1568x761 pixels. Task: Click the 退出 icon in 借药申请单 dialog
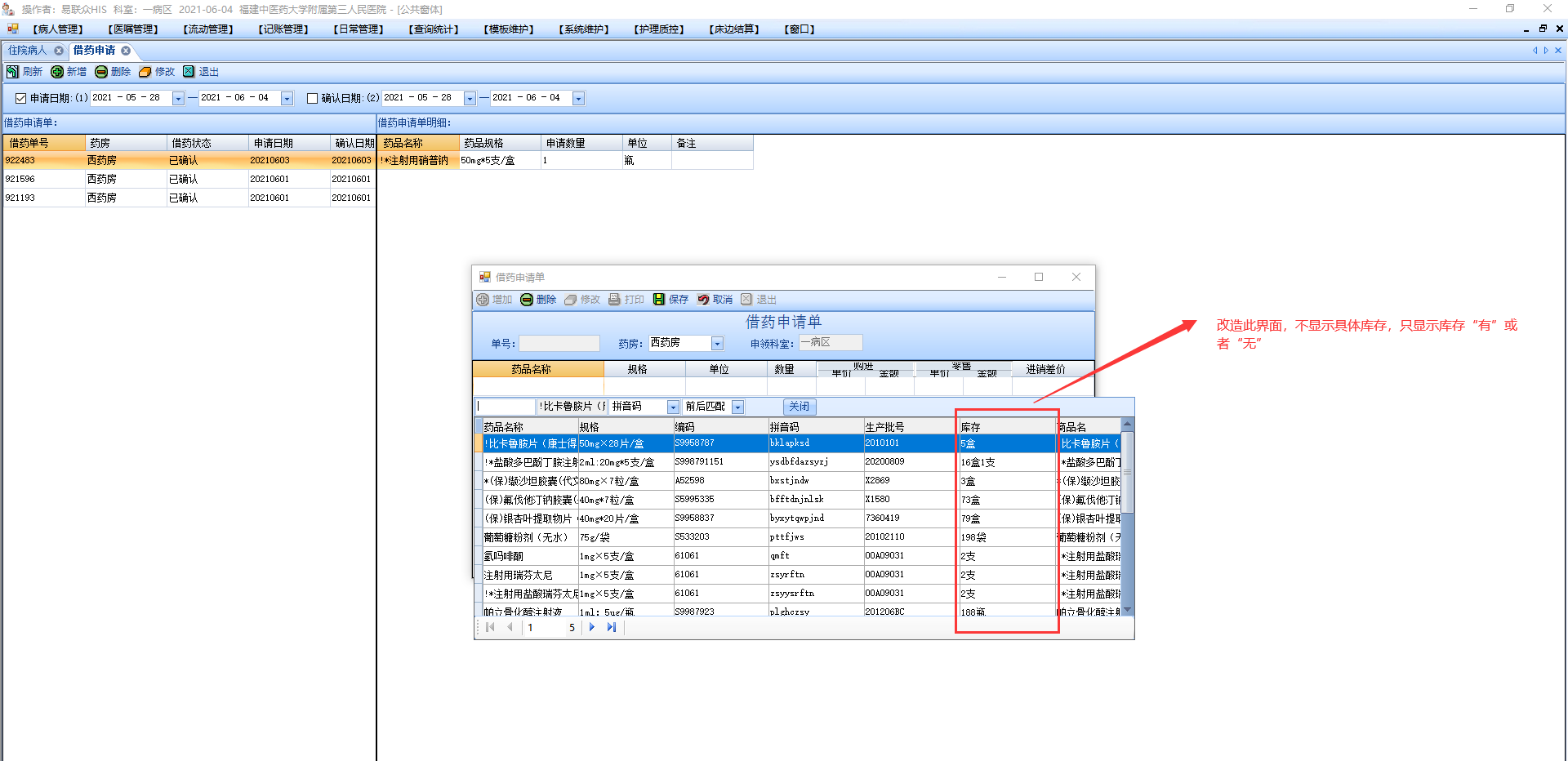point(746,300)
